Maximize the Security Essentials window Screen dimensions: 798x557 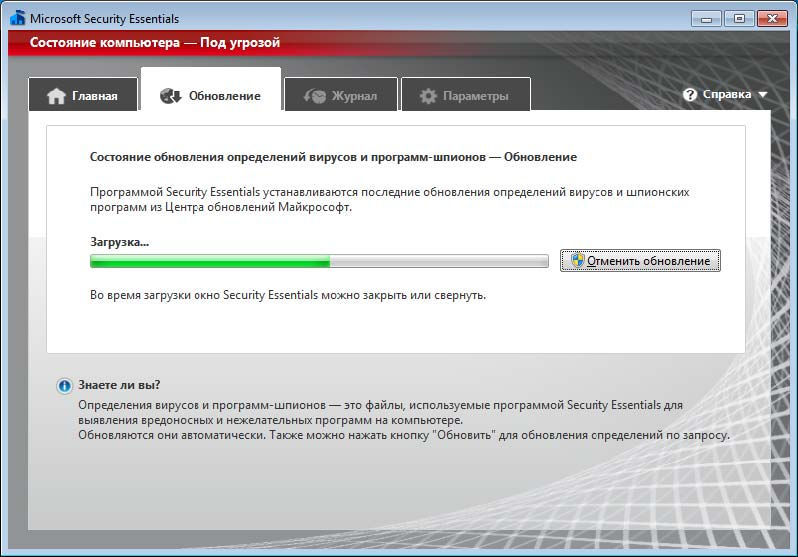(x=738, y=17)
